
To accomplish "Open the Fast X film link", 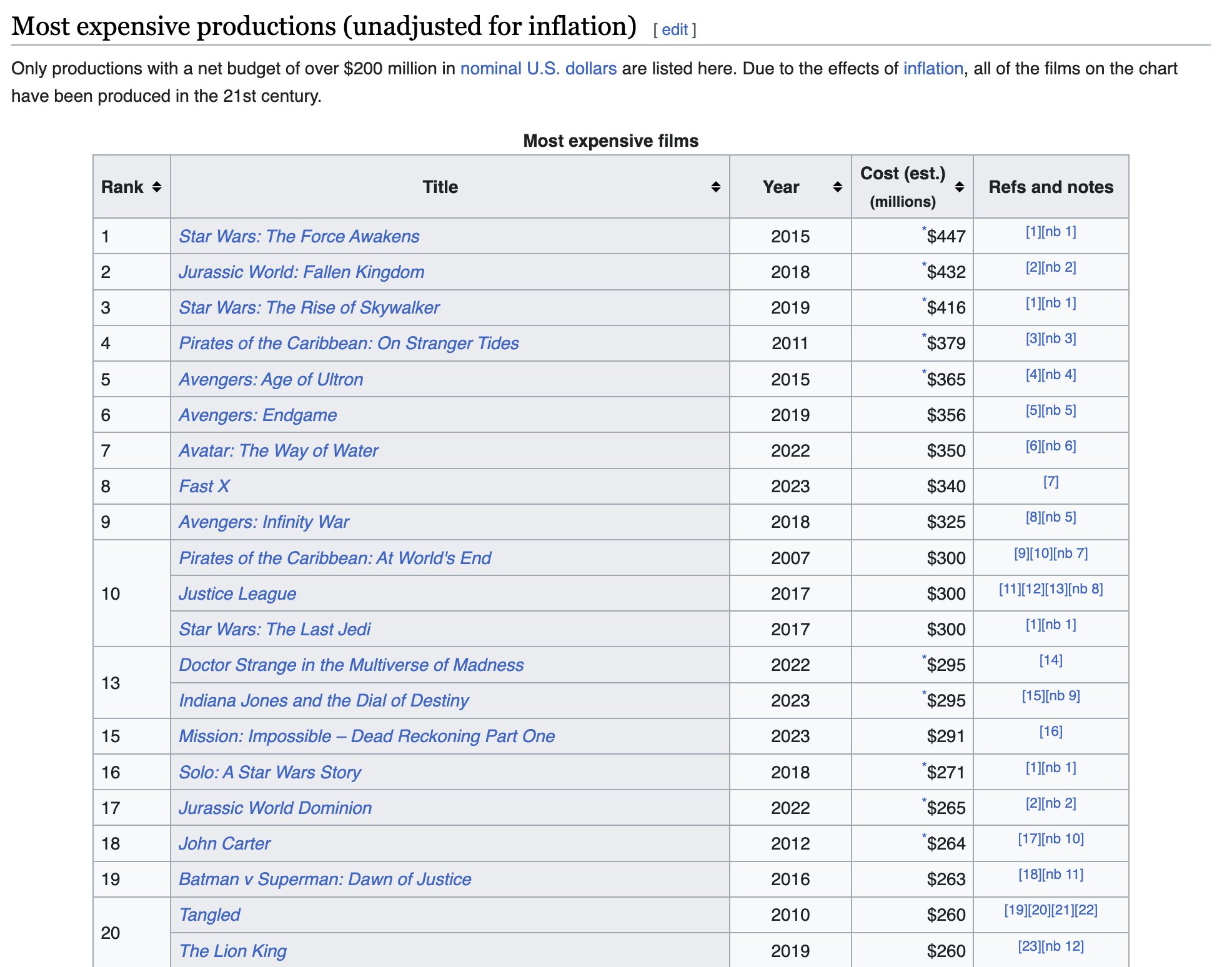I will 204,486.
